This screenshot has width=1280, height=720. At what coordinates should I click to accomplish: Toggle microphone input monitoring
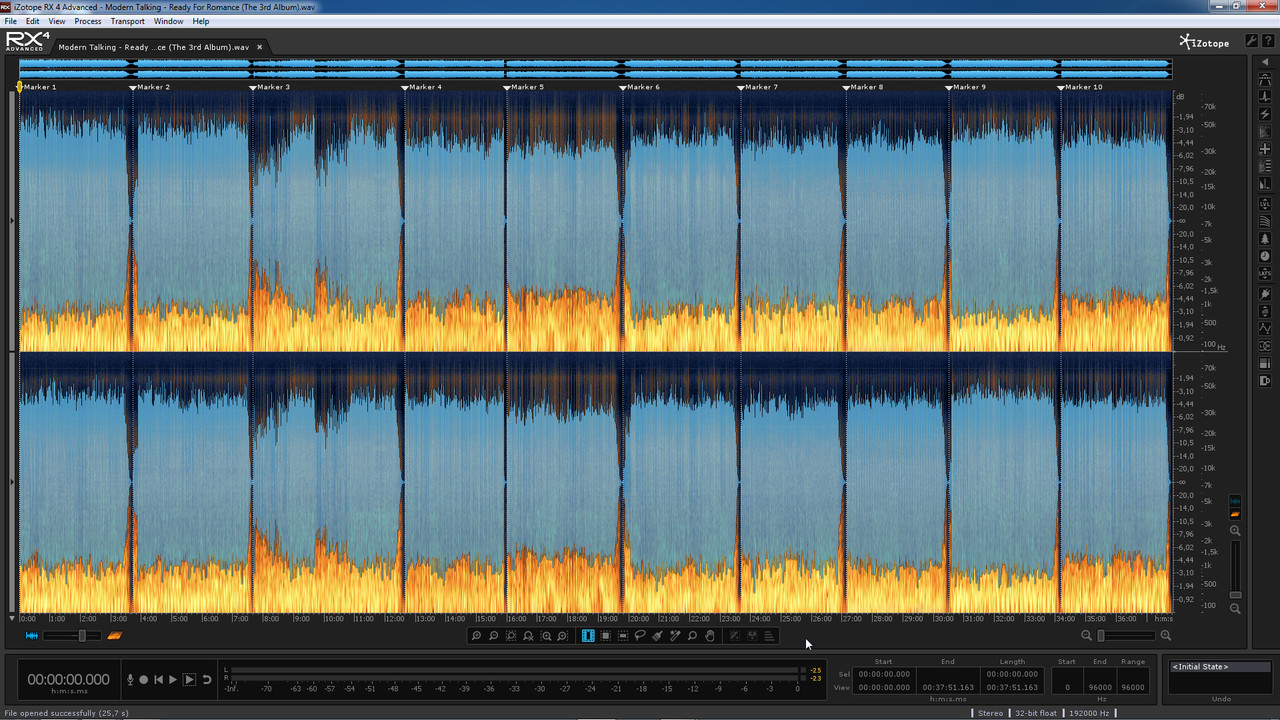point(129,680)
